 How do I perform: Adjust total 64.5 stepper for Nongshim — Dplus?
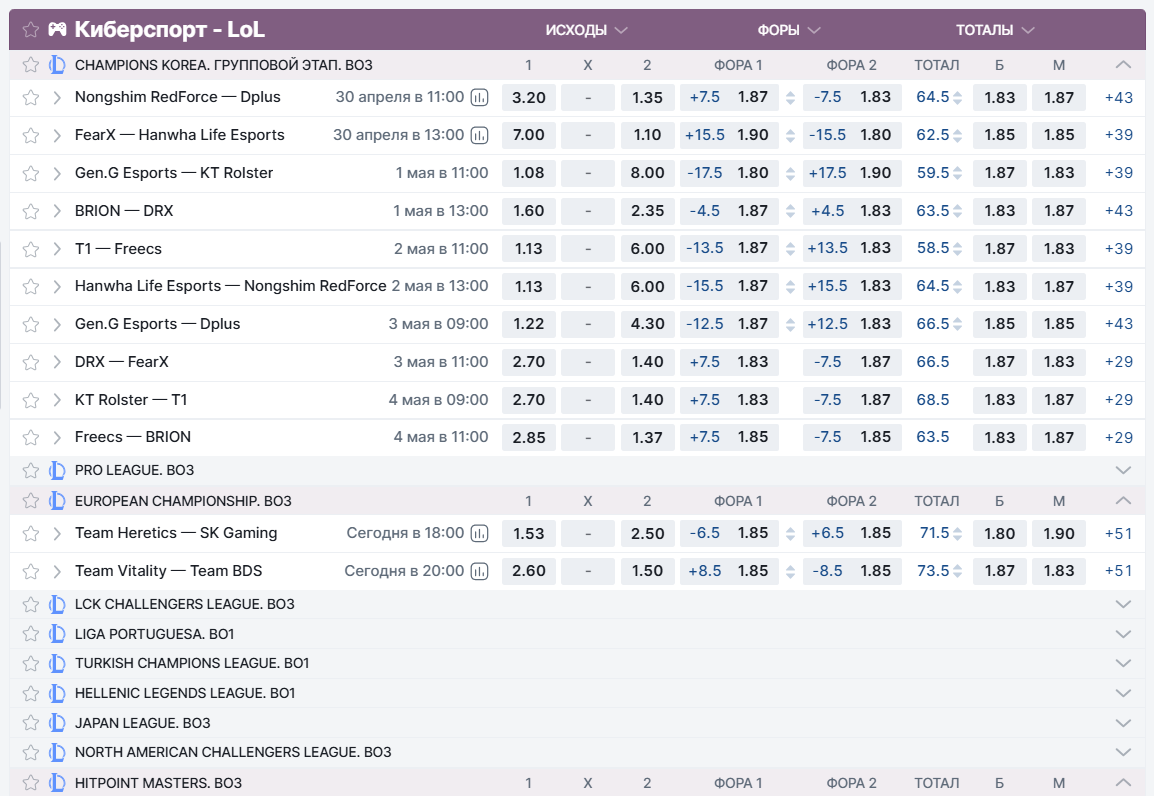point(957,98)
